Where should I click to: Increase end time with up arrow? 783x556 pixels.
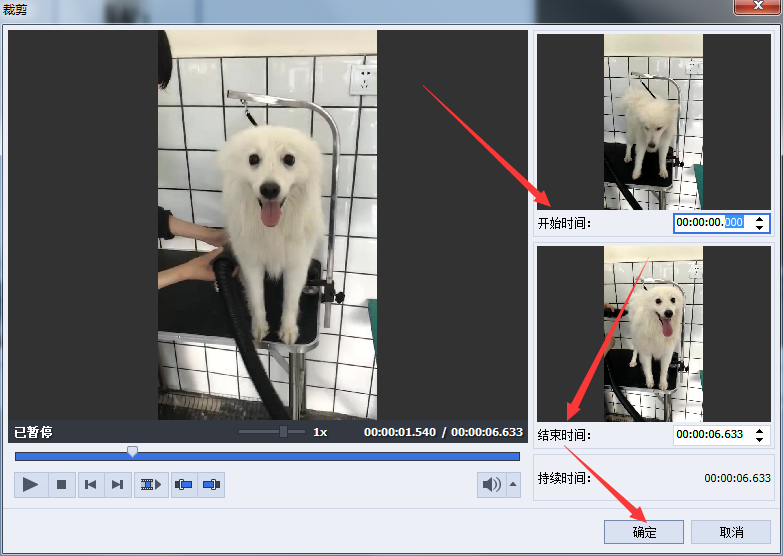(760, 430)
